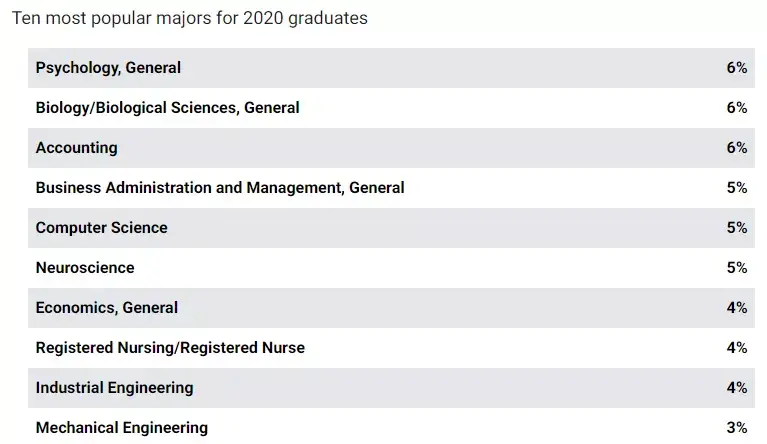Click the 5% value beside Computer Science
The image size is (767, 444).
pyautogui.click(x=737, y=228)
